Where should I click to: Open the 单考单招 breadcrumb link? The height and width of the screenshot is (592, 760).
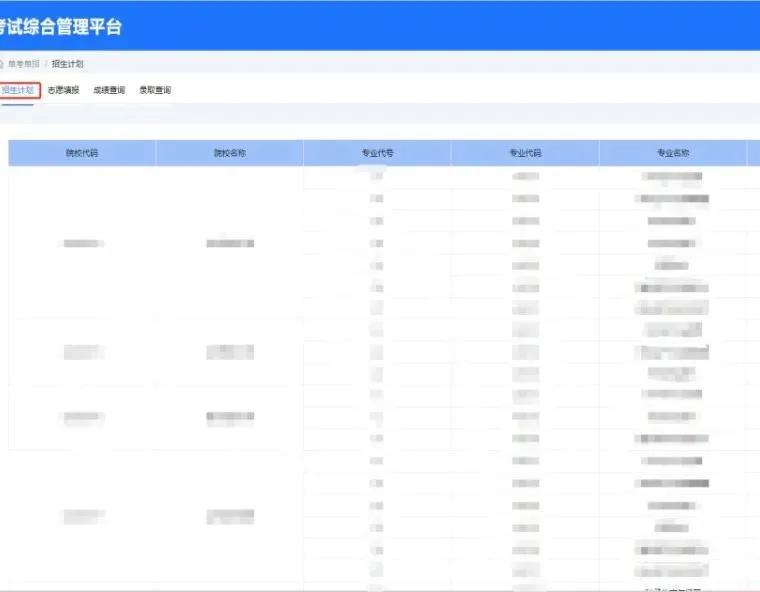tap(24, 63)
